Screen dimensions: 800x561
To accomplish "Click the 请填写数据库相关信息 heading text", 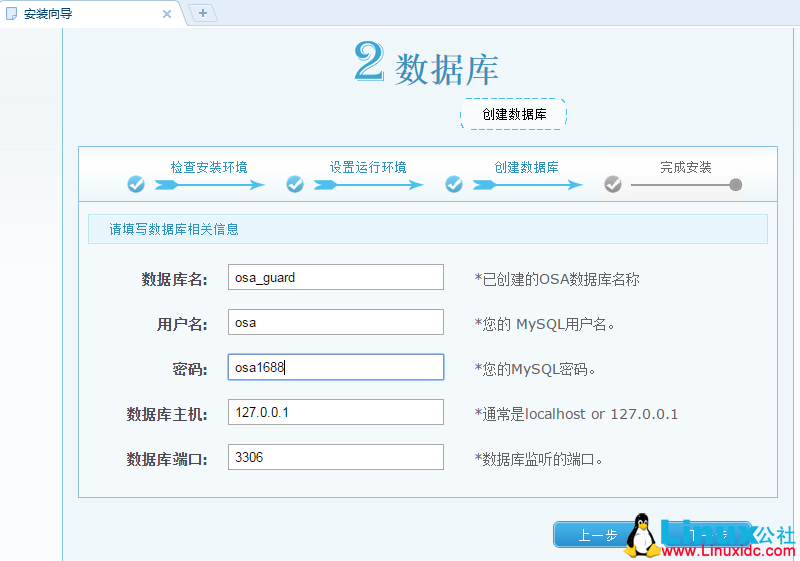I will click(x=174, y=230).
